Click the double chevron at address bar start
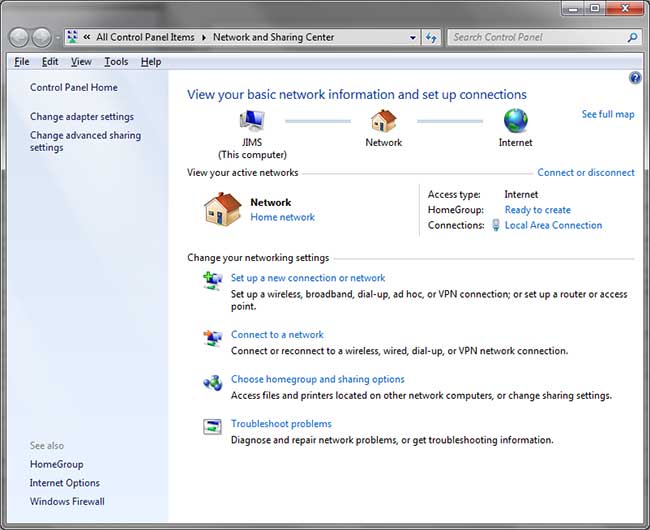Viewport: 650px width, 530px height. pos(87,37)
